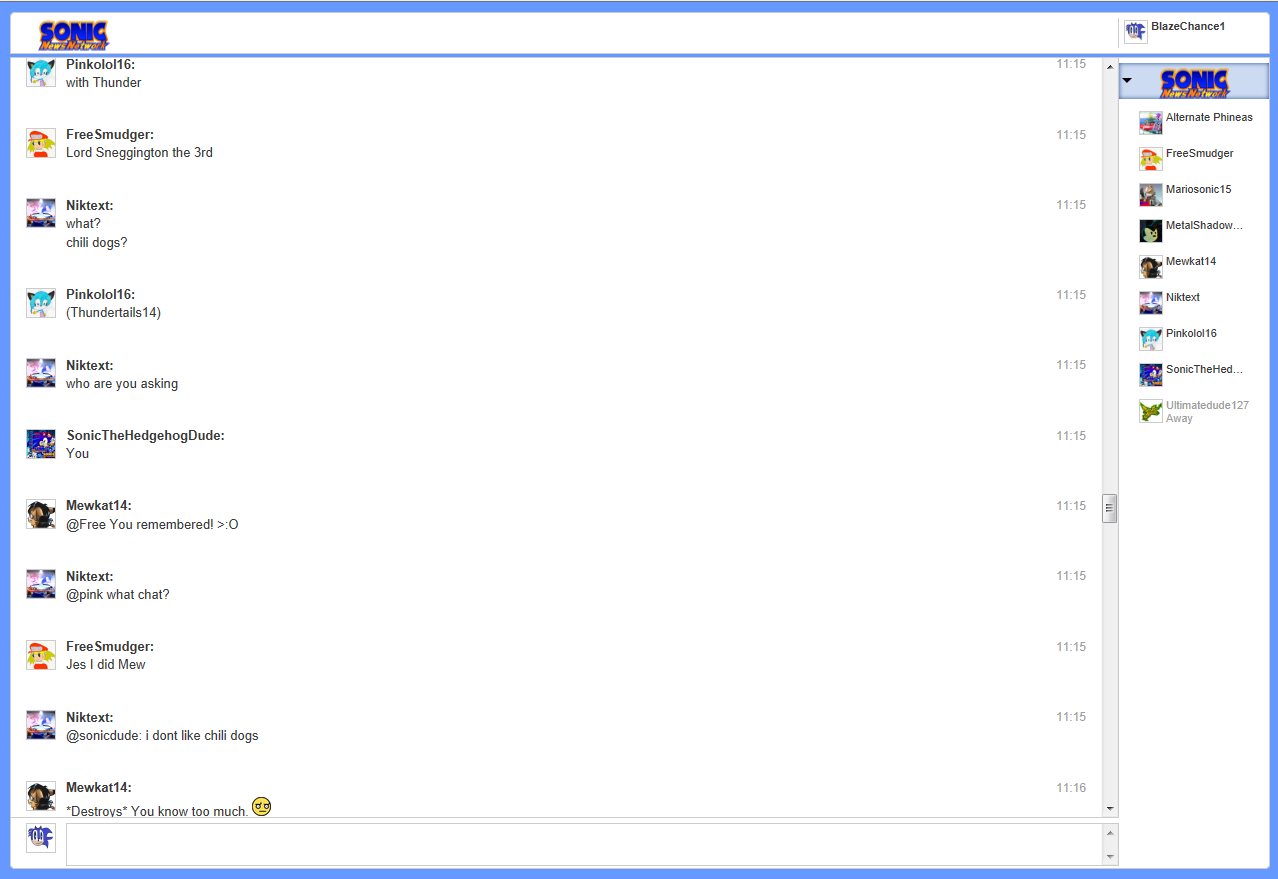Click the Sonic News Network sidebar banner
The height and width of the screenshot is (879, 1278).
[x=1194, y=82]
